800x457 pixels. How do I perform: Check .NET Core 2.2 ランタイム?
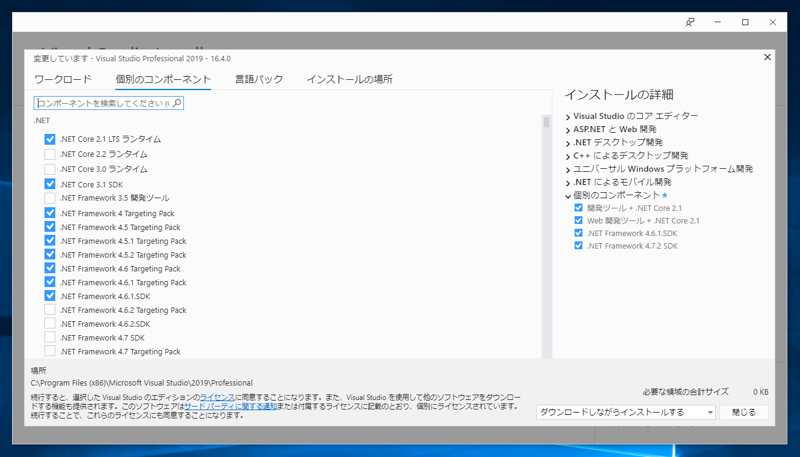coord(49,154)
